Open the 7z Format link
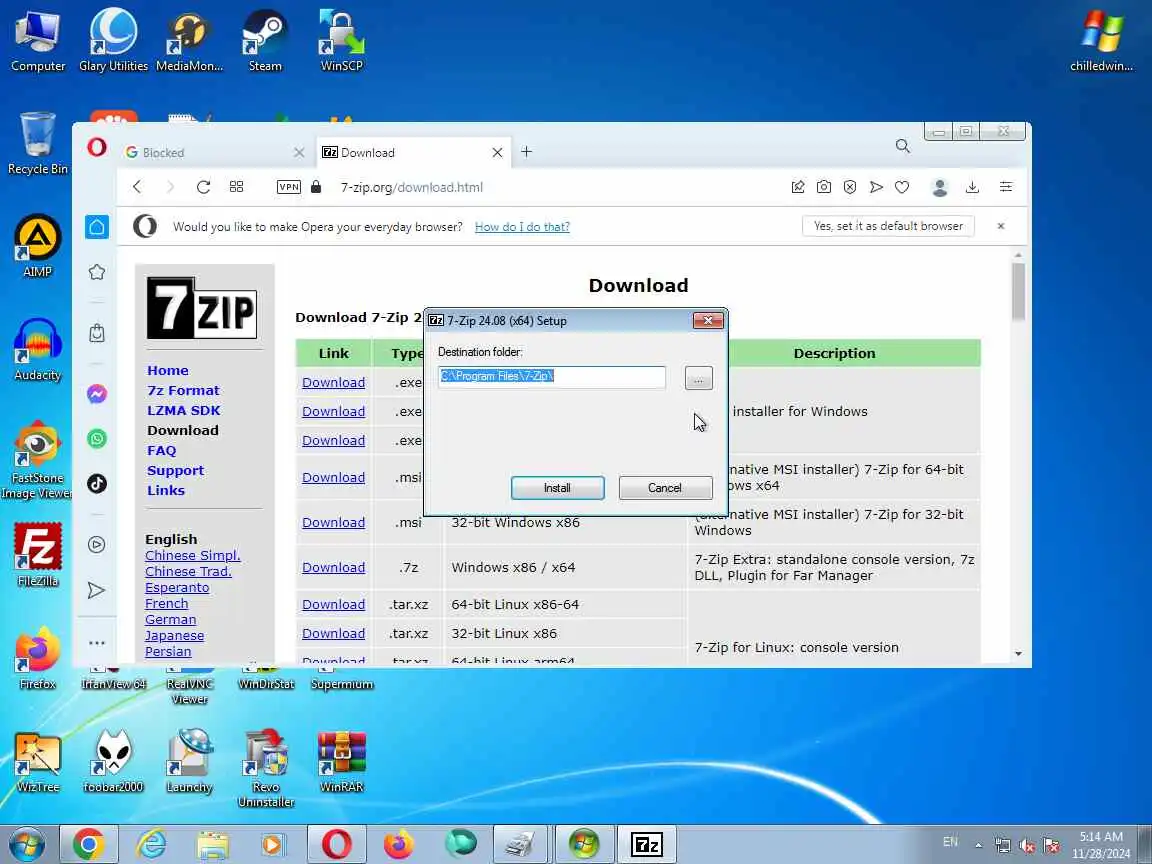 coord(183,390)
